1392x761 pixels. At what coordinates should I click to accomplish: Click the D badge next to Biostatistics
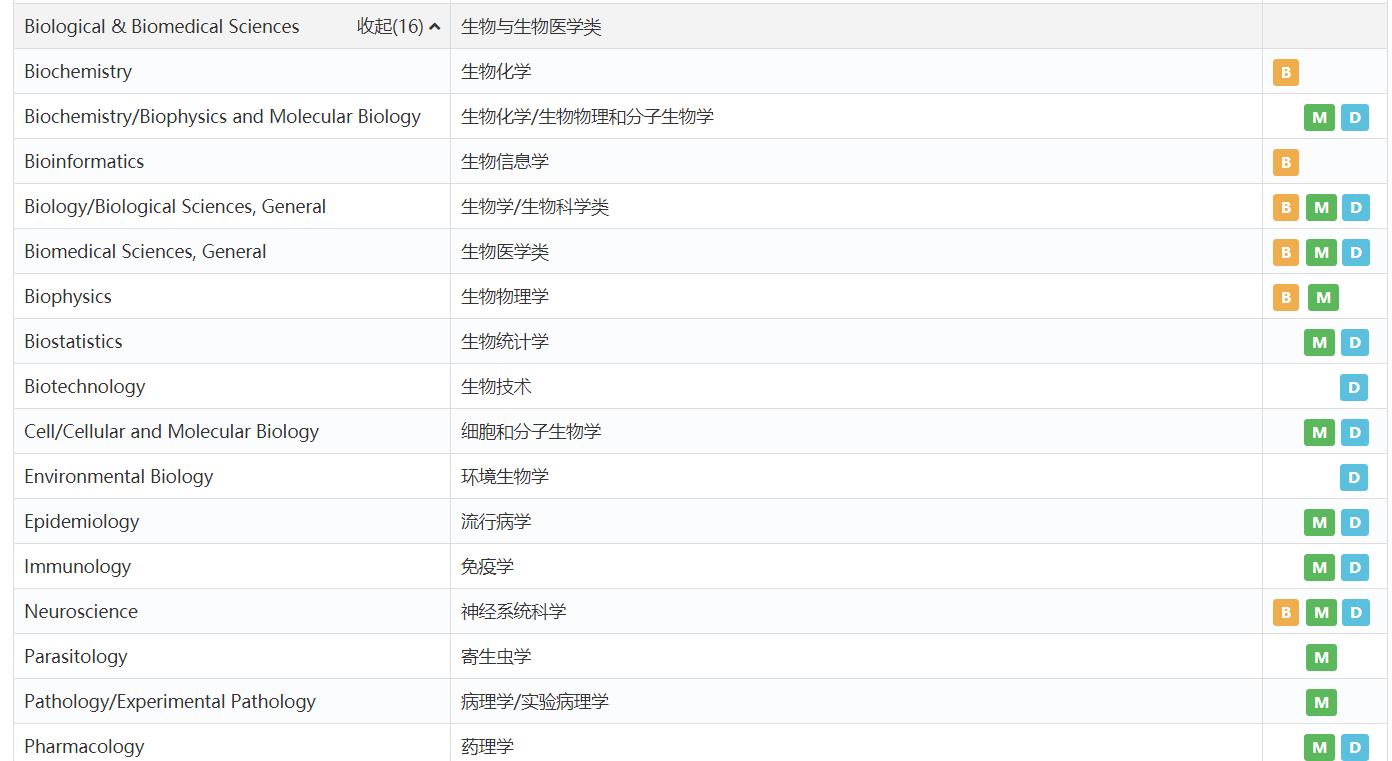click(x=1354, y=342)
